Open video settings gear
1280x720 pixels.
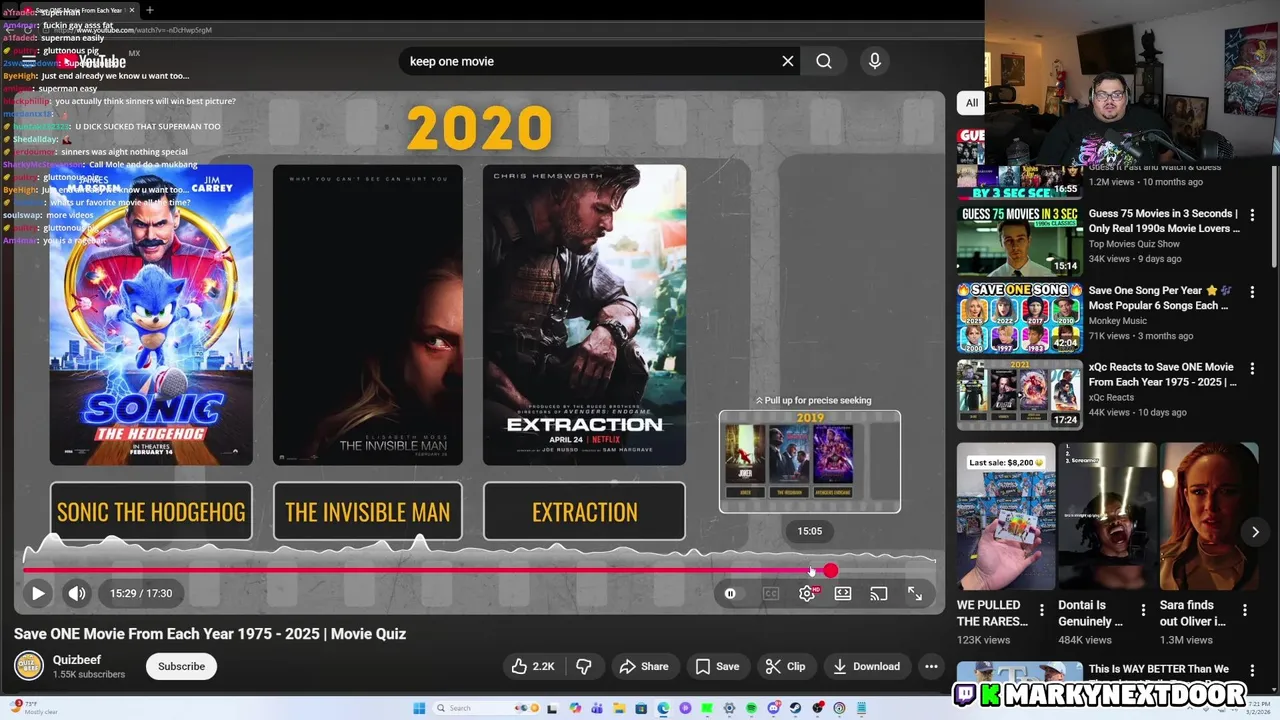pyautogui.click(x=807, y=593)
